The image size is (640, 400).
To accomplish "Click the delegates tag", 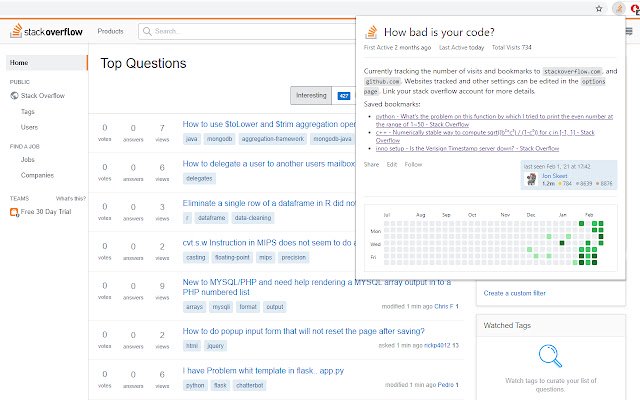I will [199, 178].
